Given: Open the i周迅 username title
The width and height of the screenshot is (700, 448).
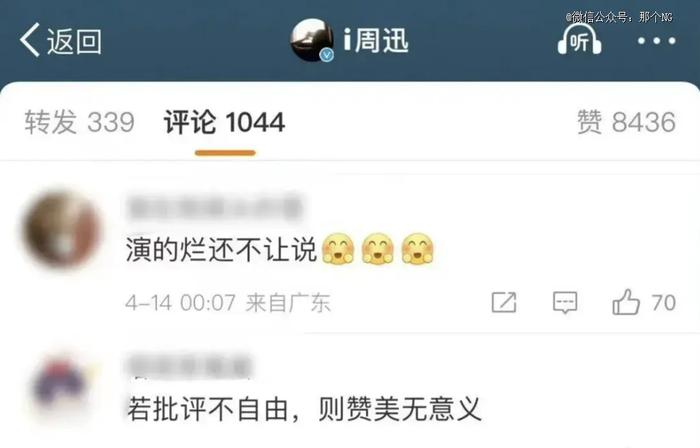Looking at the screenshot, I should (376, 40).
